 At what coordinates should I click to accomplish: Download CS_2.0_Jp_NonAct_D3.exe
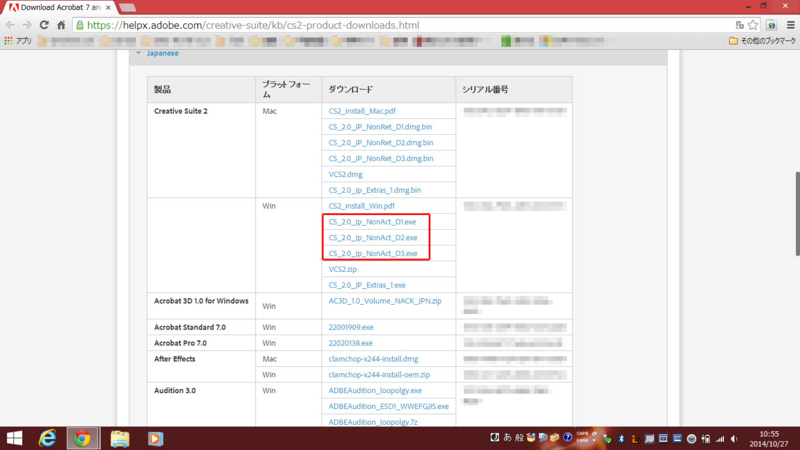coord(372,253)
